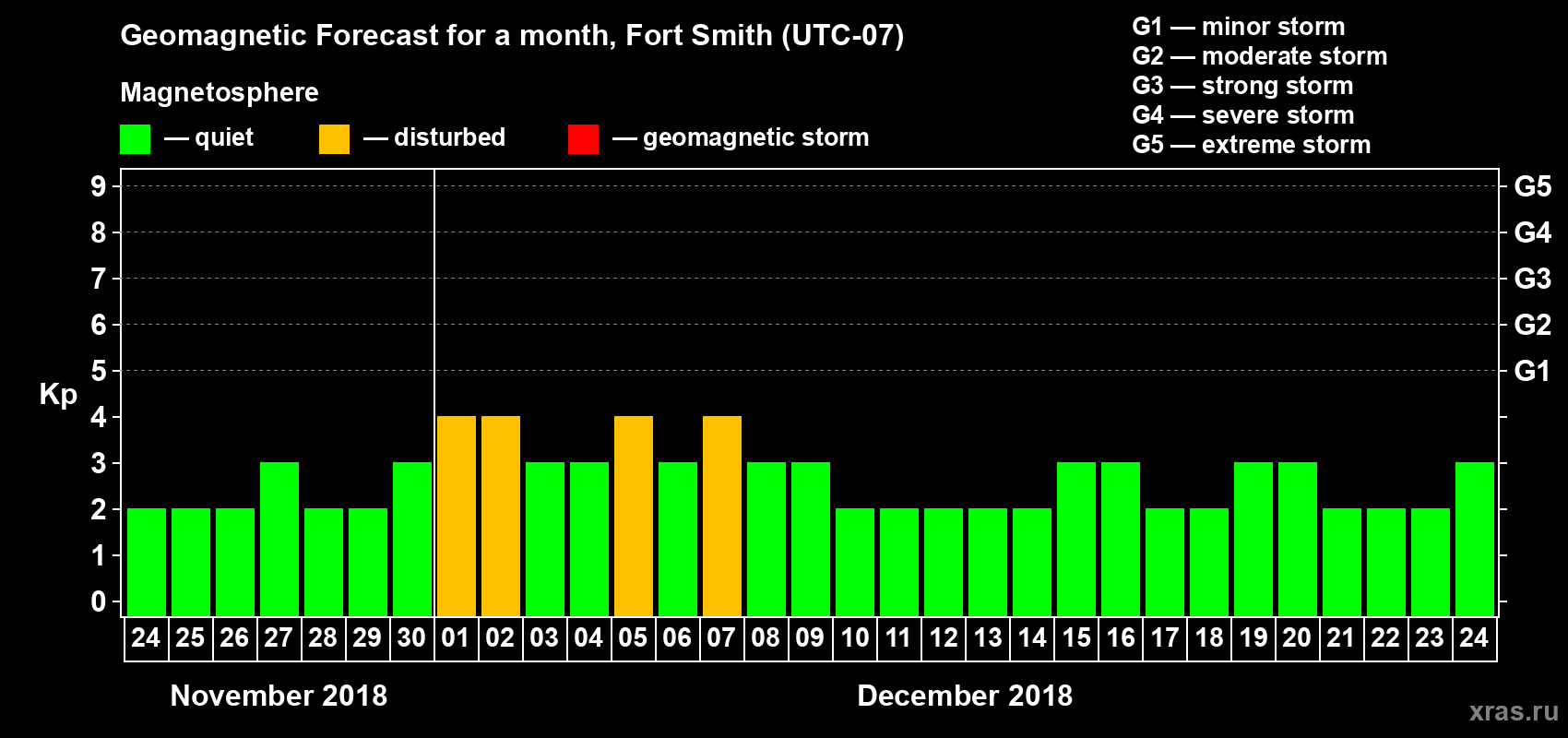Select the orange bar for December 02
This screenshot has width=1568, height=738.
pyautogui.click(x=501, y=517)
